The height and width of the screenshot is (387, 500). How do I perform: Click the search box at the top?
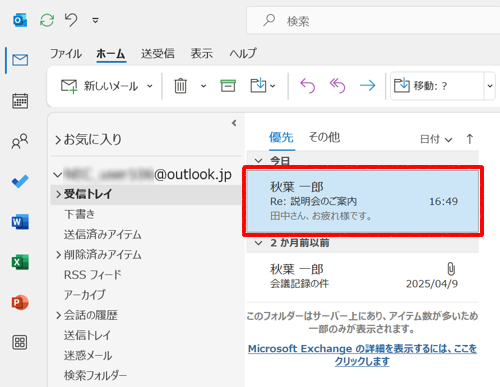coord(373,21)
